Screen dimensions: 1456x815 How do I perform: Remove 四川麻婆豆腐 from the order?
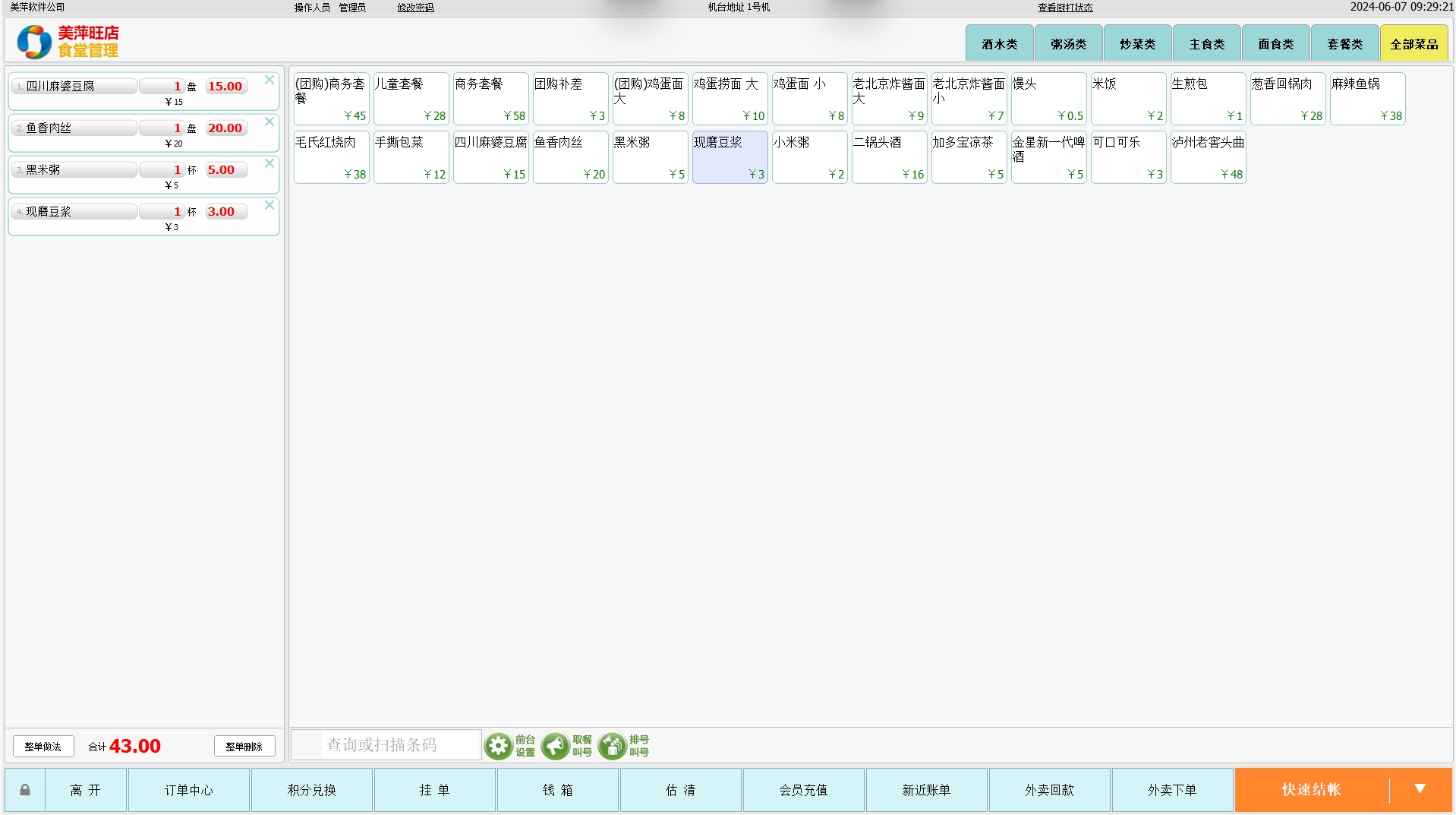point(269,80)
